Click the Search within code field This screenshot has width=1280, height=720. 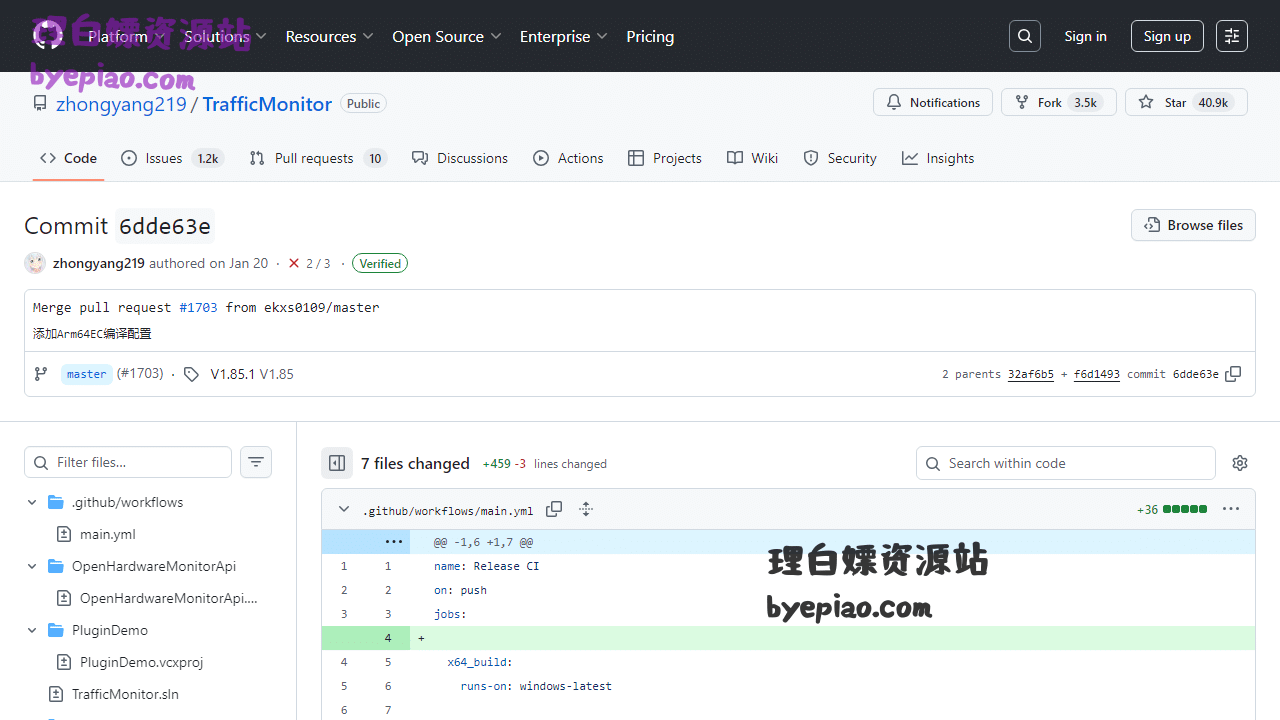(x=1066, y=463)
